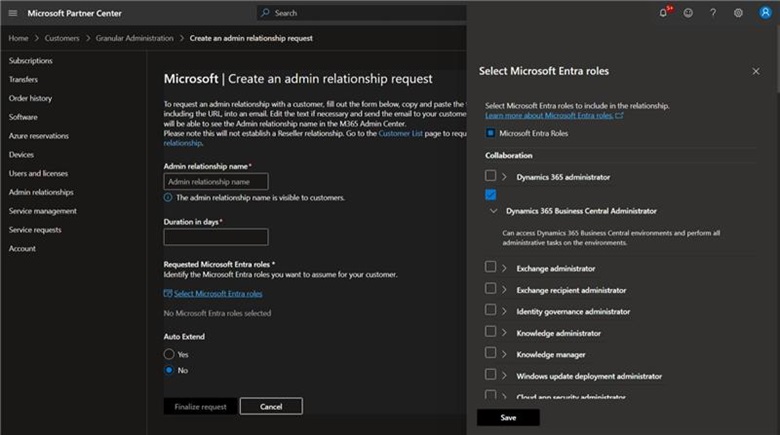The height and width of the screenshot is (435, 780).
Task: Check the Exchange recipient administrator checkbox
Action: (x=490, y=288)
